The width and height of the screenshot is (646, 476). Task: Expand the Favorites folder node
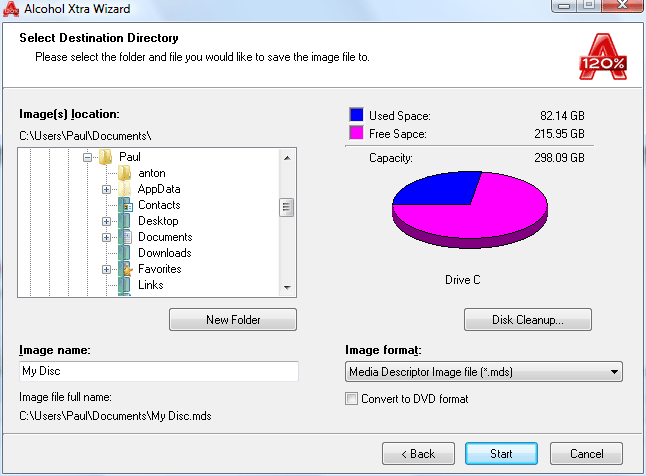tap(106, 270)
